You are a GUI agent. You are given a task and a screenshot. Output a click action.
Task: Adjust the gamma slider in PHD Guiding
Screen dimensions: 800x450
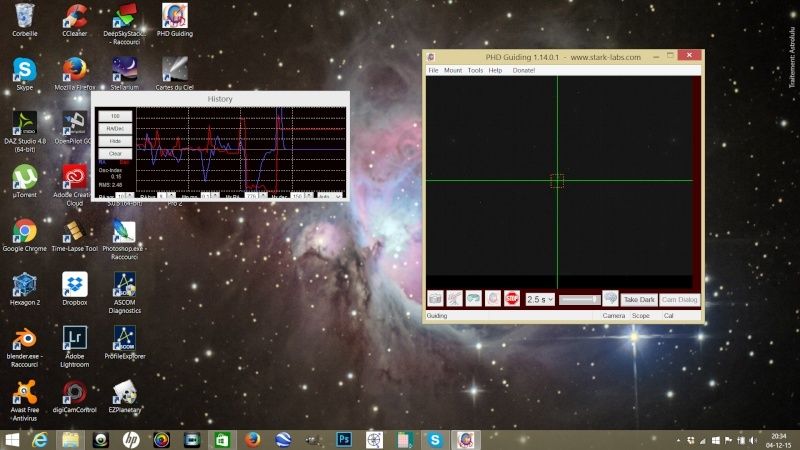coord(580,299)
